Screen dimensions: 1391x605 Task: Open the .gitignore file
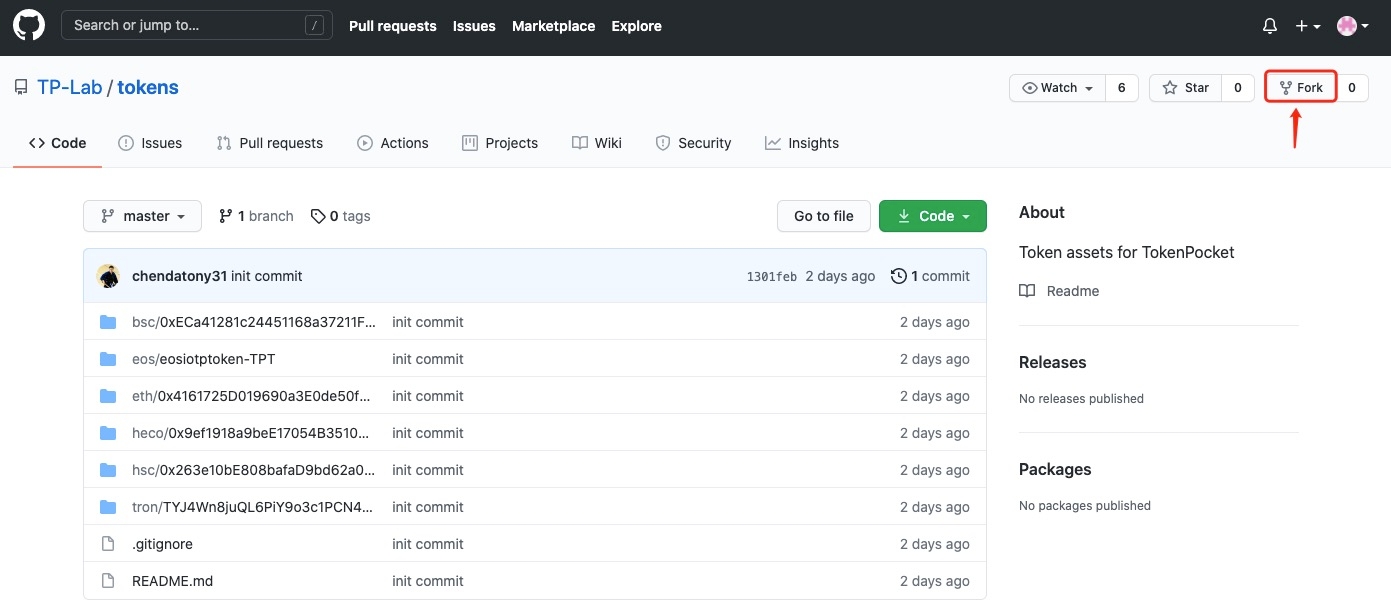pos(162,544)
